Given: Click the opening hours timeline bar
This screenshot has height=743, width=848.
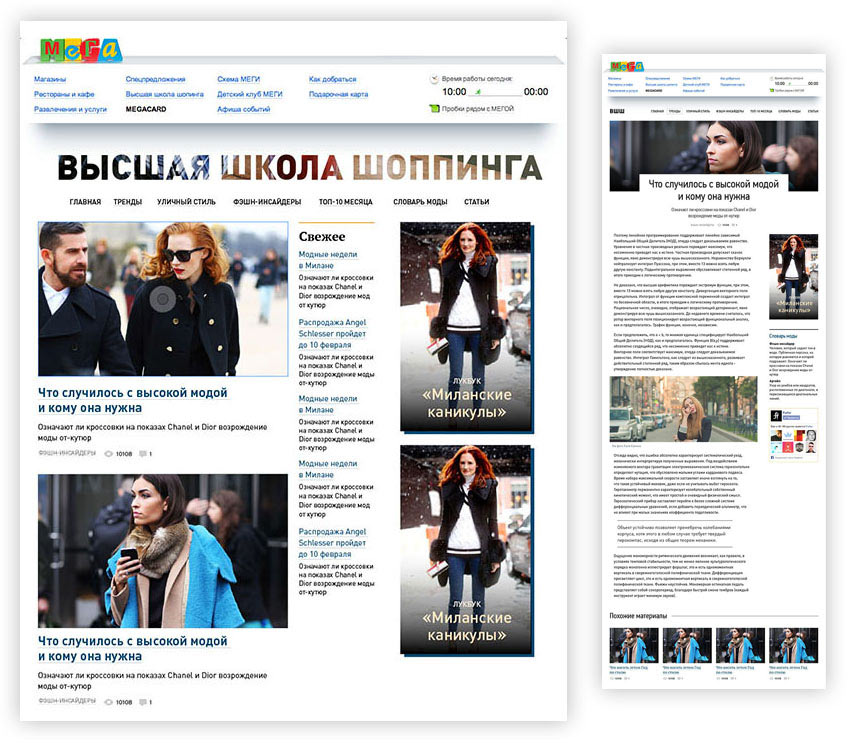Looking at the screenshot, I should (495, 93).
